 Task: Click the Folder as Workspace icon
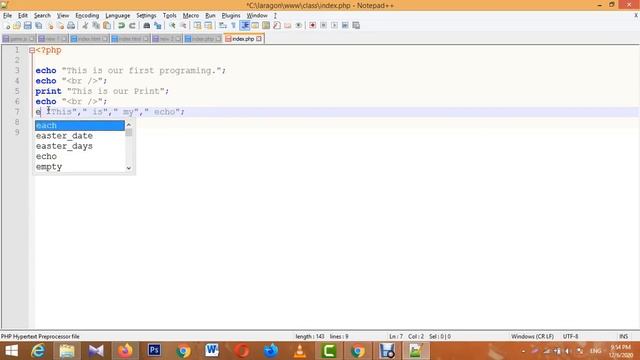(x=288, y=25)
